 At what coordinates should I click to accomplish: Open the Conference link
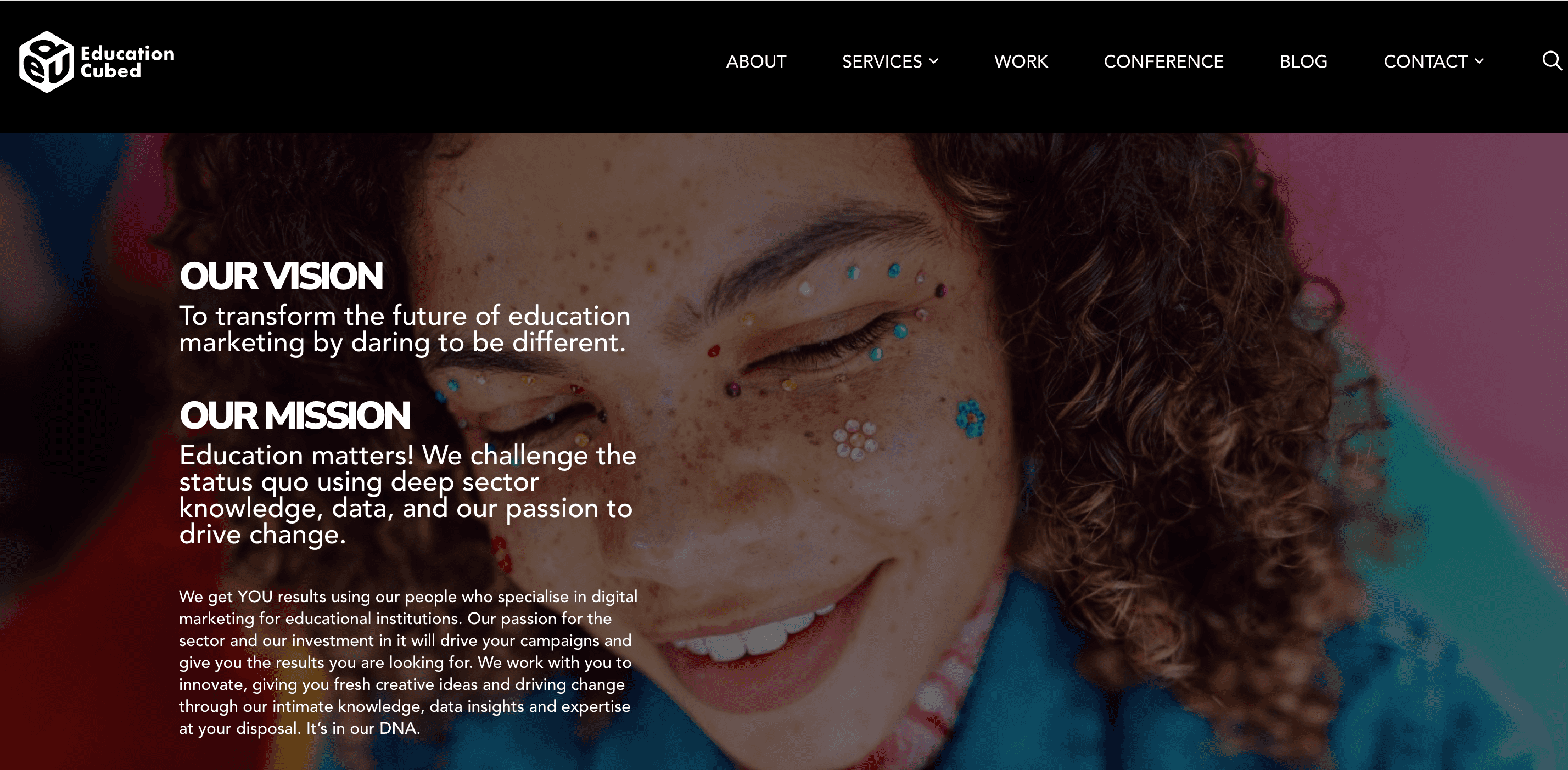click(1163, 61)
